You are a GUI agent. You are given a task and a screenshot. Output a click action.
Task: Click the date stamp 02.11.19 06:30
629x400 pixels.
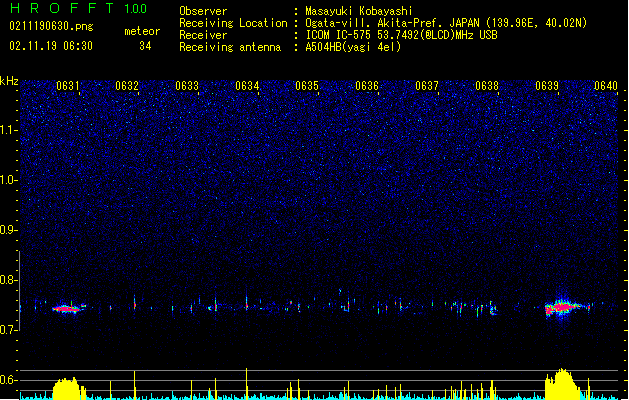tap(51, 46)
